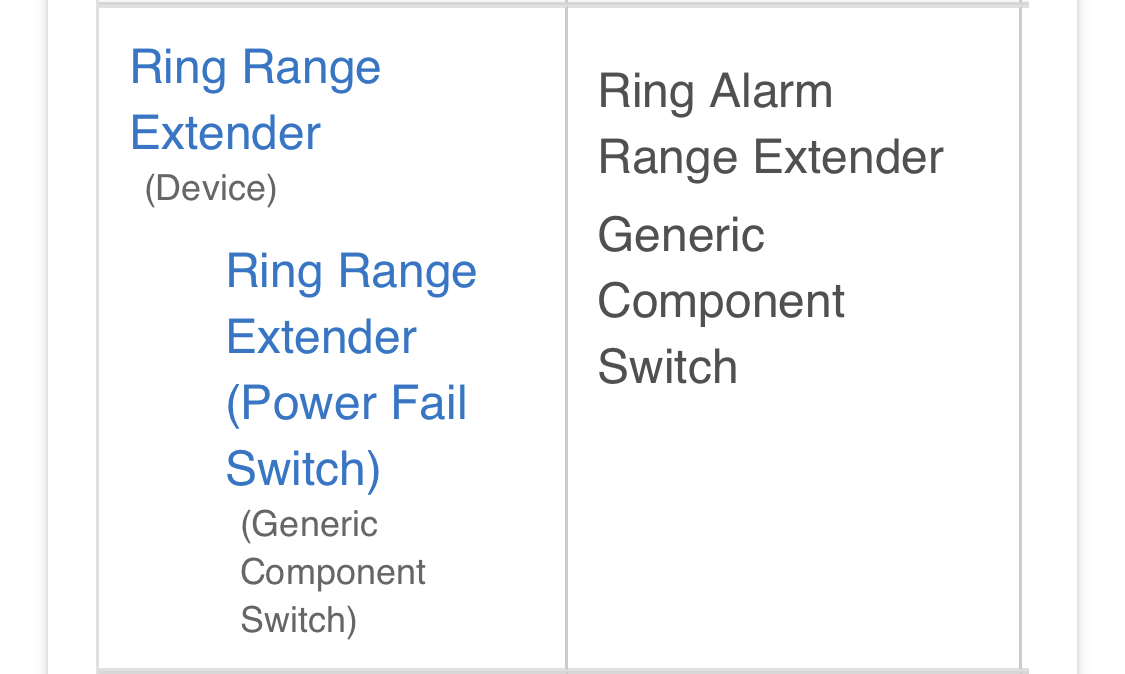The width and height of the screenshot is (1125, 674).
Task: Click the word Extender in the first link
Action: pyautogui.click(x=224, y=133)
